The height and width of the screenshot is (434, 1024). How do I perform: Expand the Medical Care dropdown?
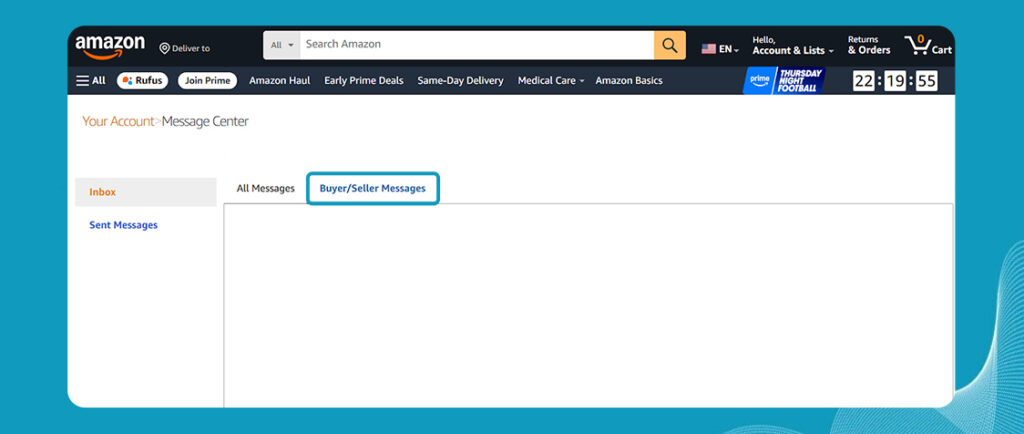pyautogui.click(x=551, y=81)
